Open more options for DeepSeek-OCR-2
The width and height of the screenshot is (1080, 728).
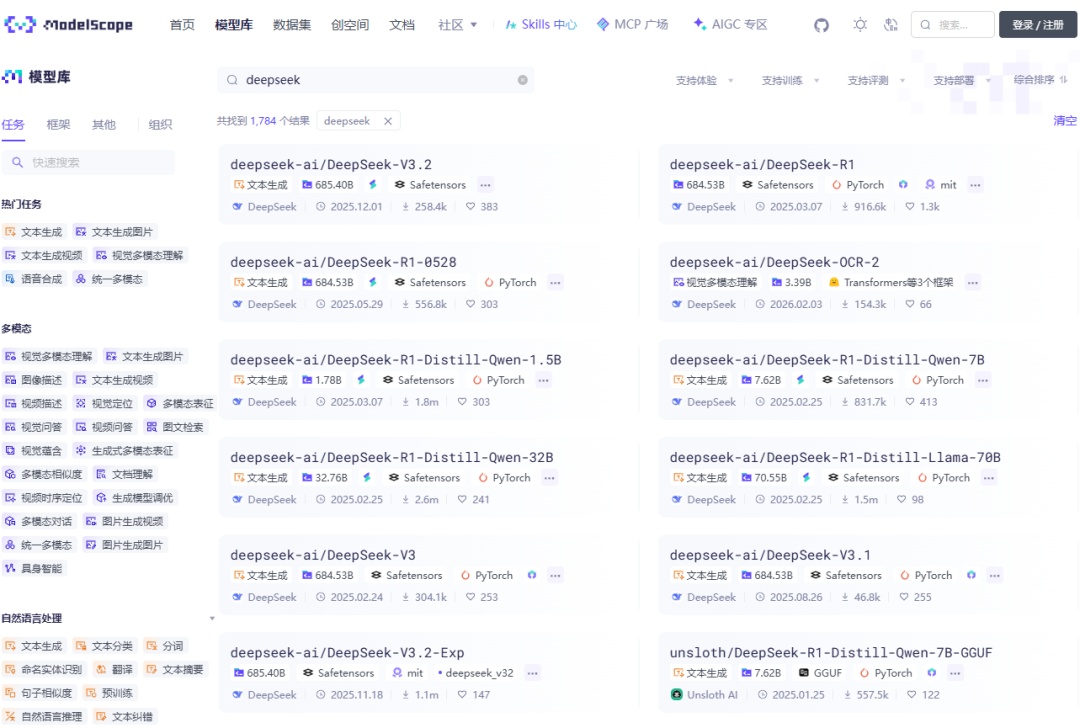(973, 282)
